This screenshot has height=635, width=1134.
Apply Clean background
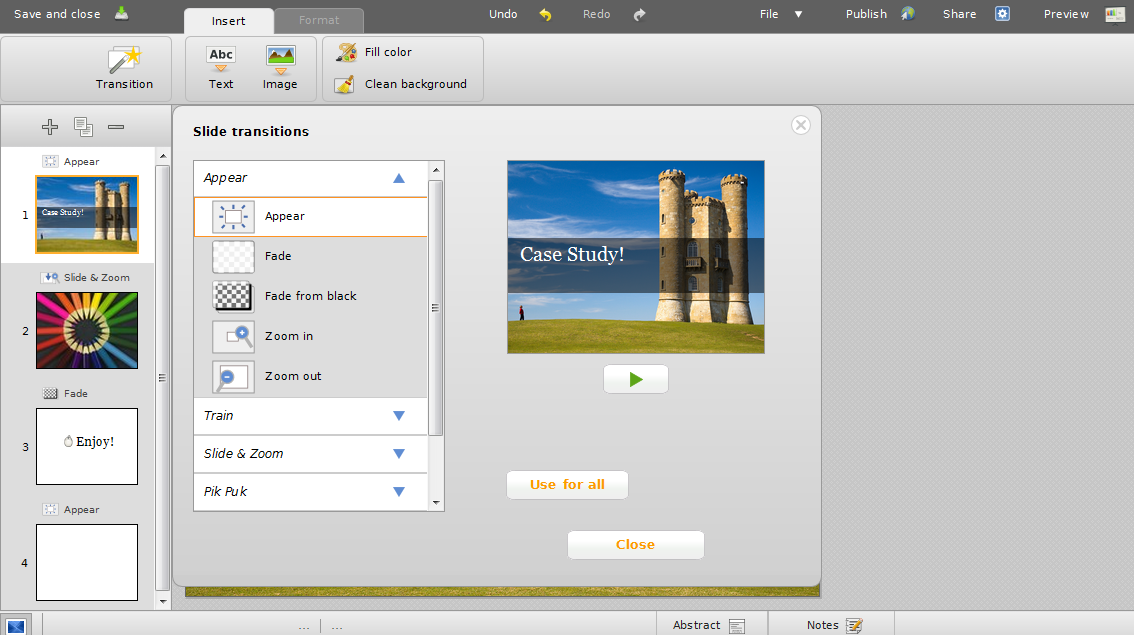click(402, 84)
